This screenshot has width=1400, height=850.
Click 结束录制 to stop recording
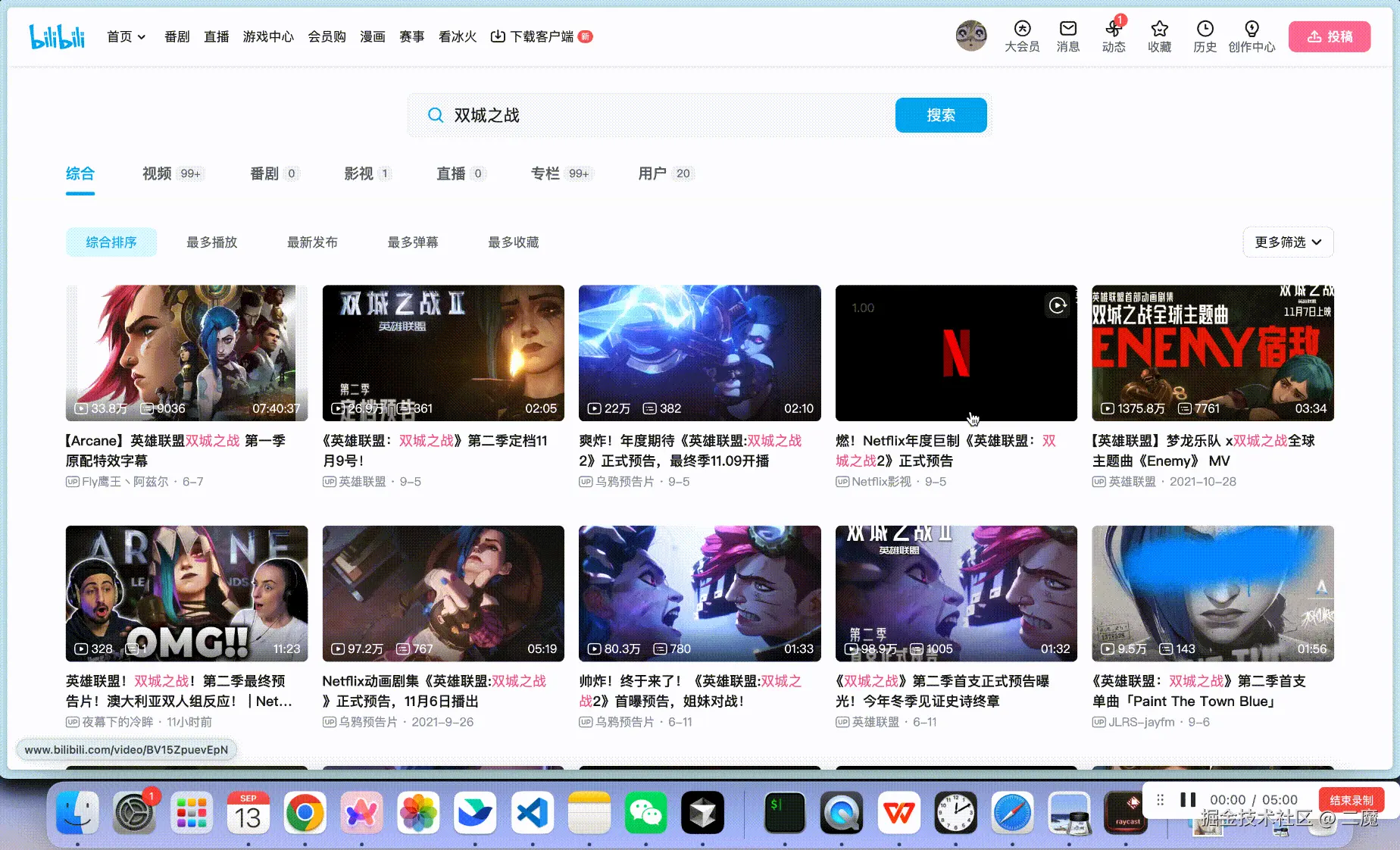[x=1352, y=800]
